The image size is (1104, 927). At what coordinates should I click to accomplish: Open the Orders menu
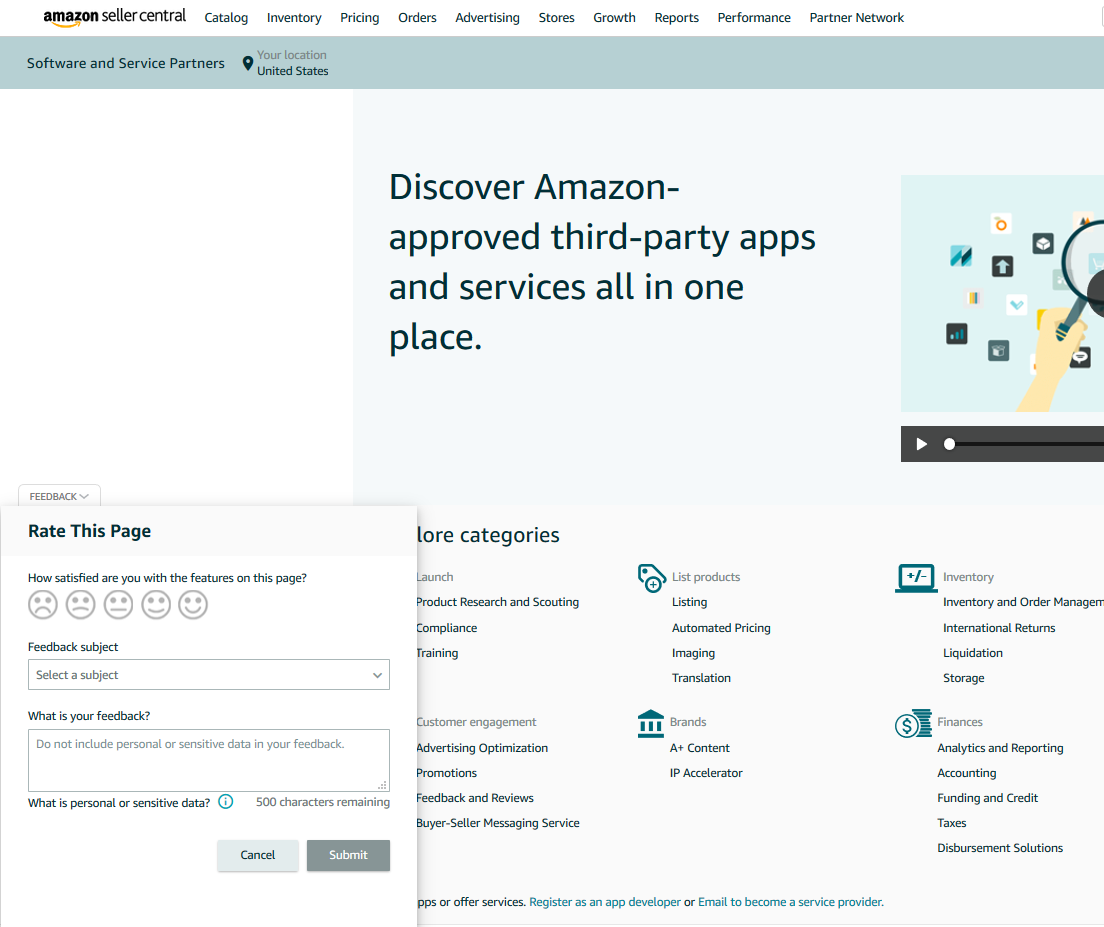tap(418, 18)
